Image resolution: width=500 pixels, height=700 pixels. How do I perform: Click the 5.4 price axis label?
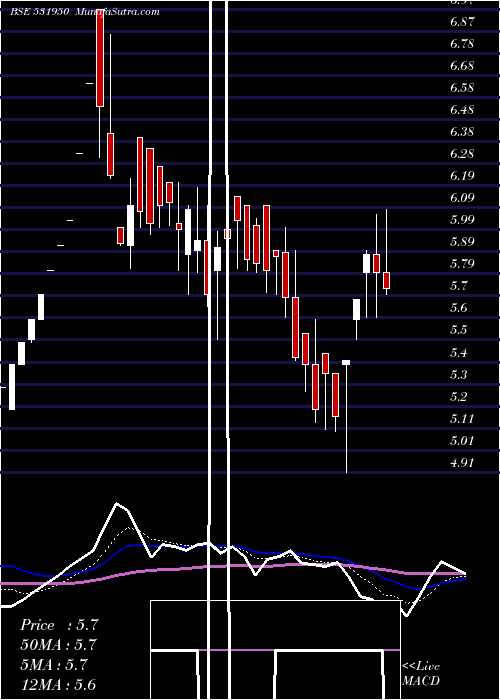coord(459,352)
